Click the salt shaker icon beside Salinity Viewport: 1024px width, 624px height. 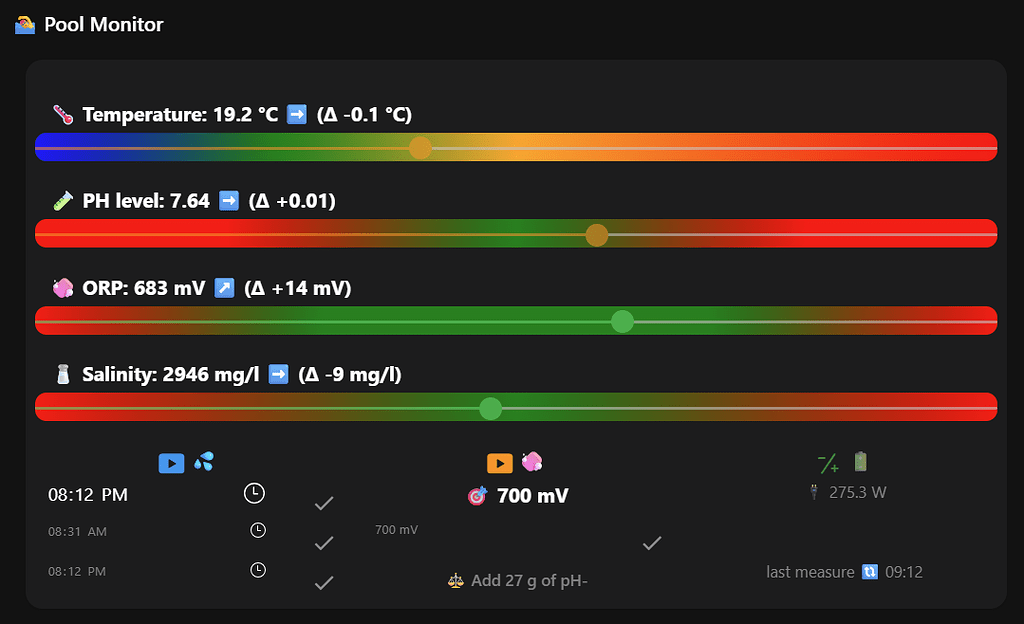tap(61, 373)
